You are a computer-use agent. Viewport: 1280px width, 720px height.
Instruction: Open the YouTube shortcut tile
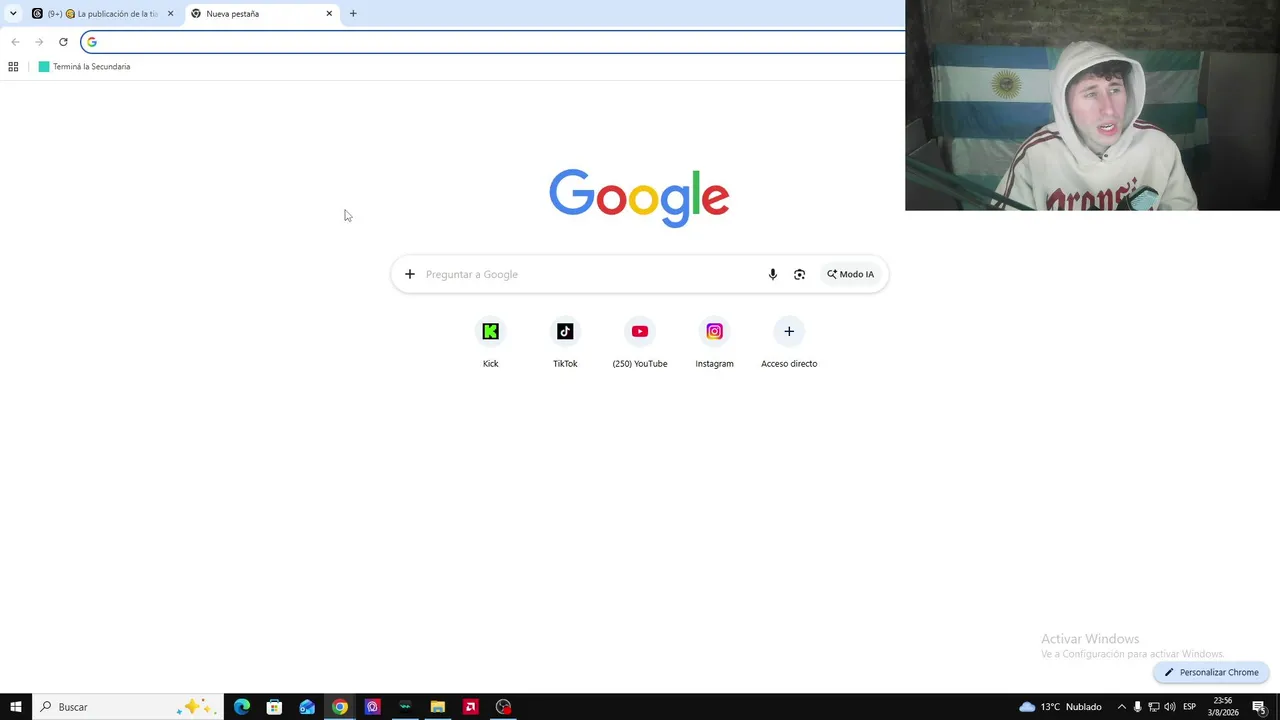tap(640, 342)
